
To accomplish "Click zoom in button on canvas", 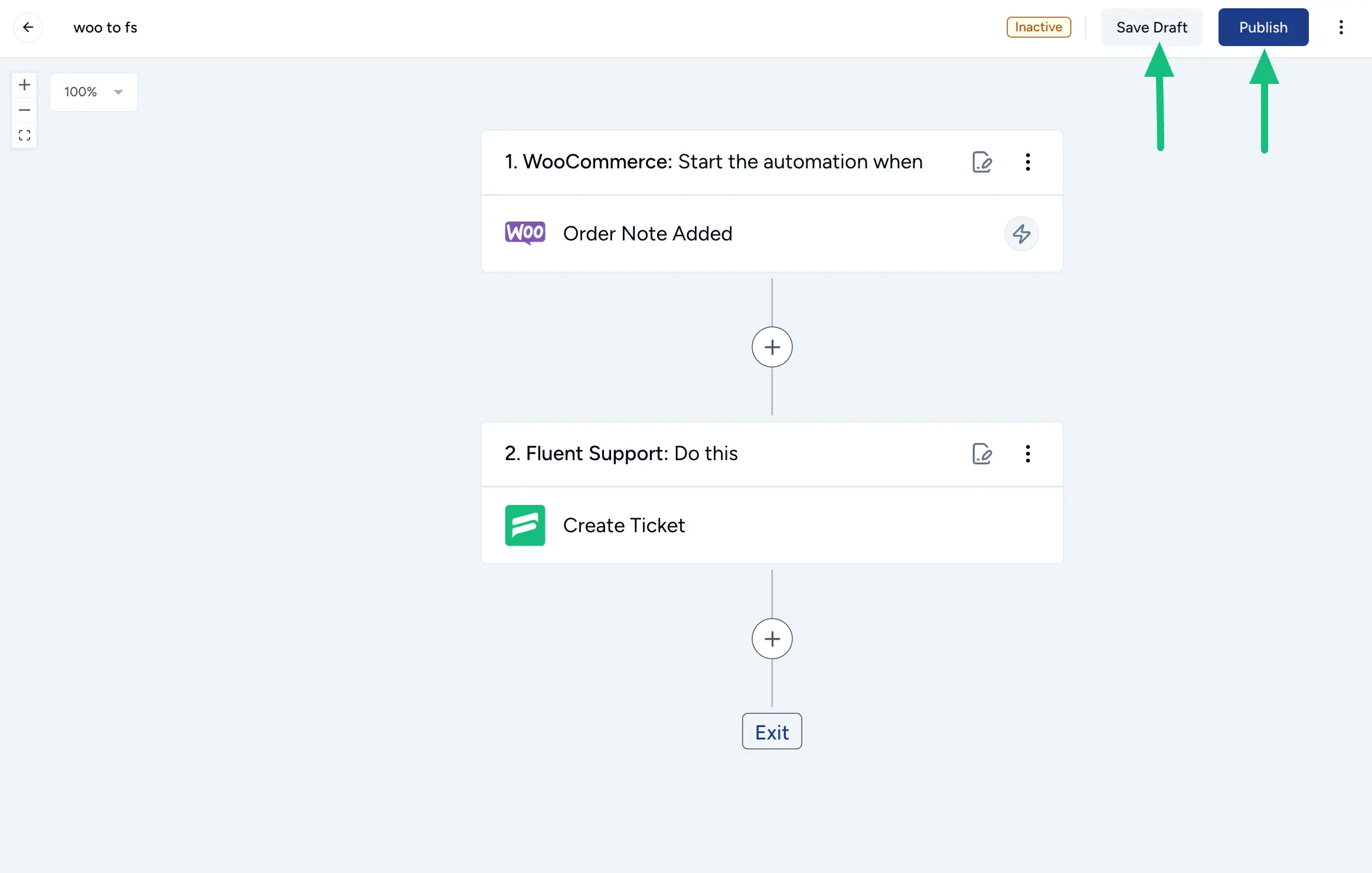I will (x=24, y=84).
